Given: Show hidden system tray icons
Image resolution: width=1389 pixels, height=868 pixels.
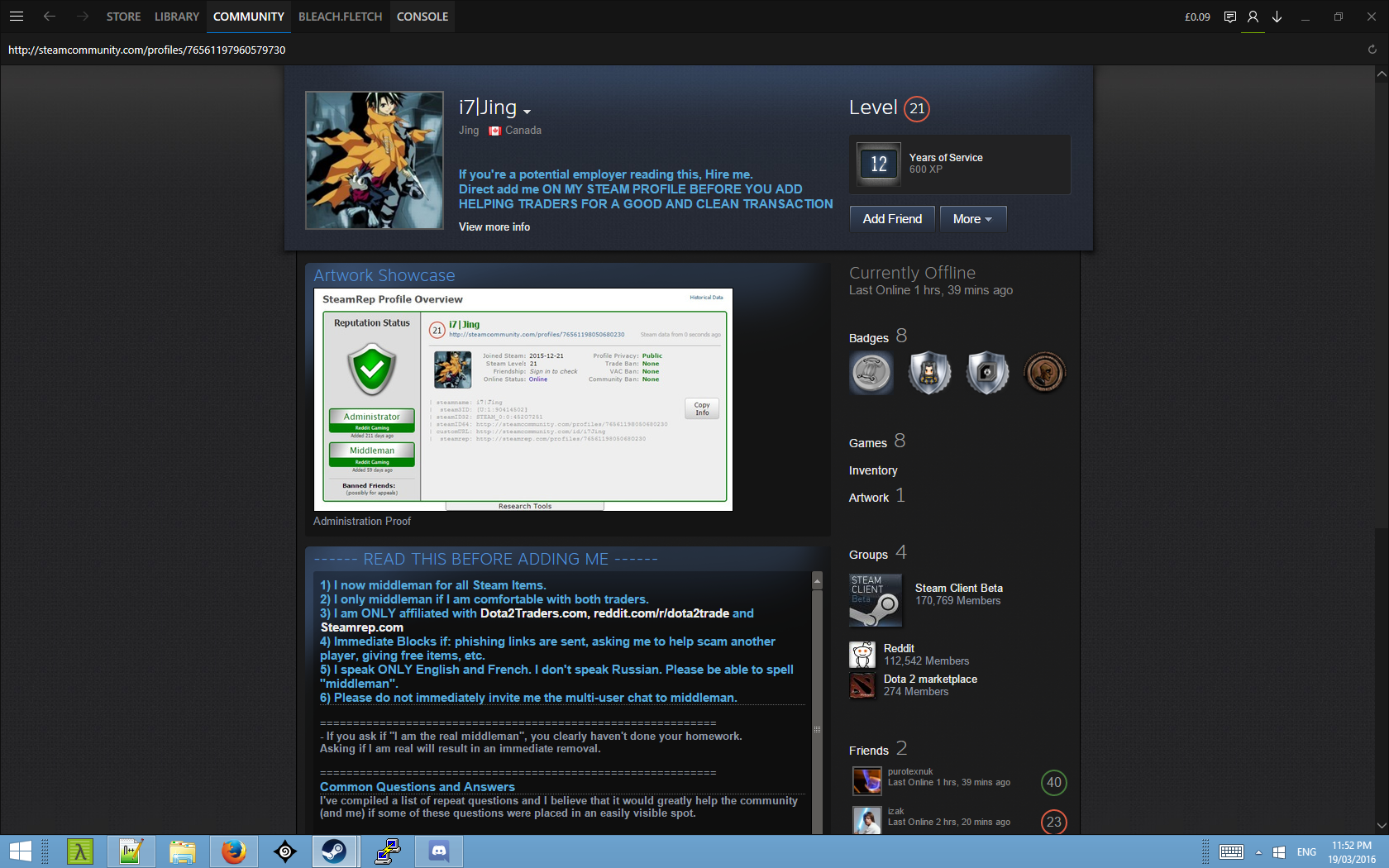Looking at the screenshot, I should pyautogui.click(x=1258, y=852).
